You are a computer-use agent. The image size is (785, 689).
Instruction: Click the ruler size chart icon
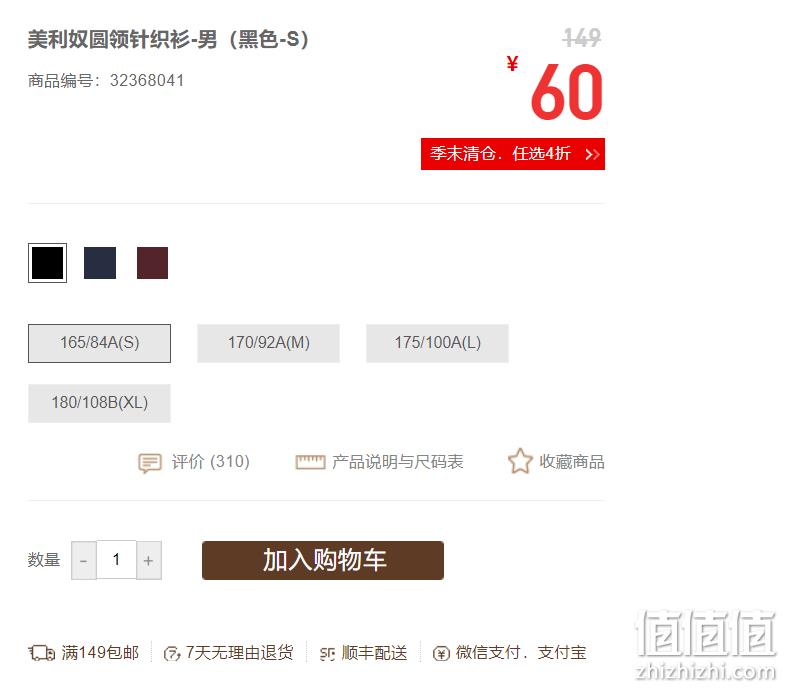click(310, 462)
